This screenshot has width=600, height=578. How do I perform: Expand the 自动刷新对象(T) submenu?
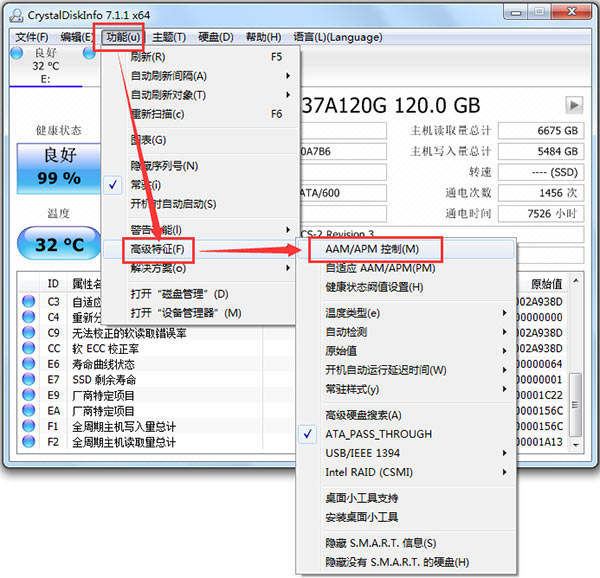tap(200, 95)
